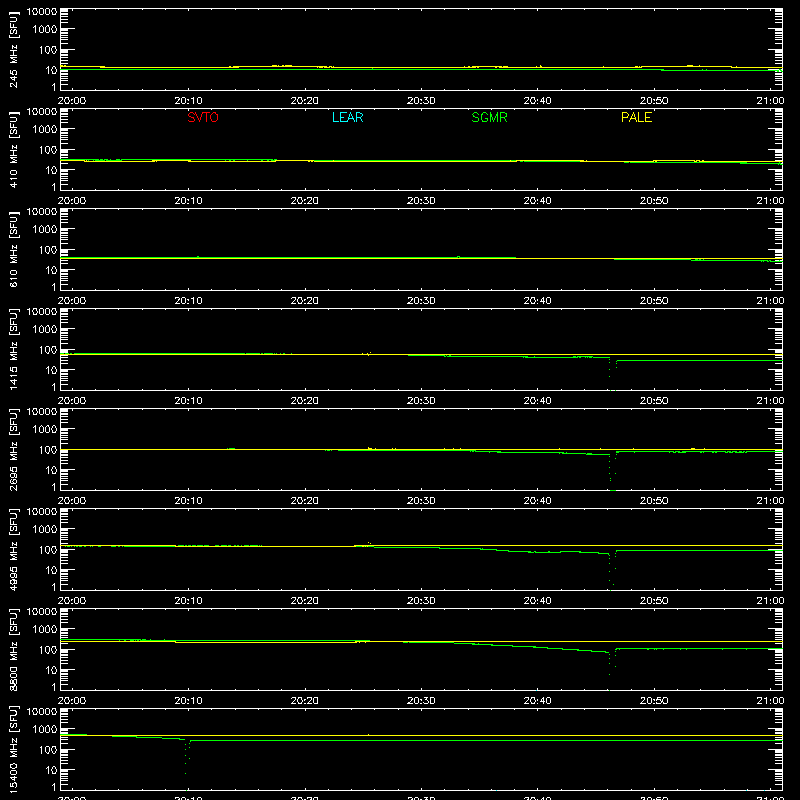The image size is (800, 800).
Task: Select the 610 MHz [SFU] axis title
Action: (x=14, y=251)
